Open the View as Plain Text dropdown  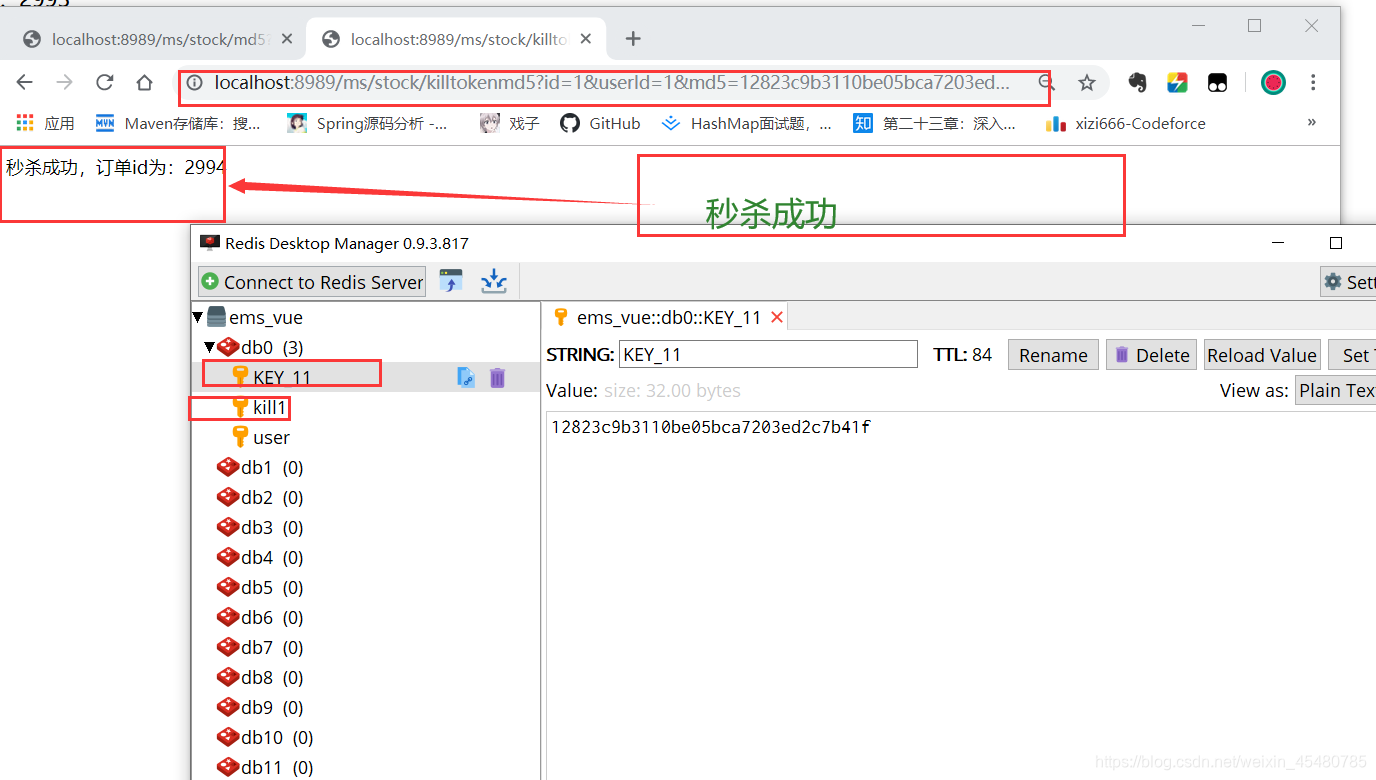1336,391
